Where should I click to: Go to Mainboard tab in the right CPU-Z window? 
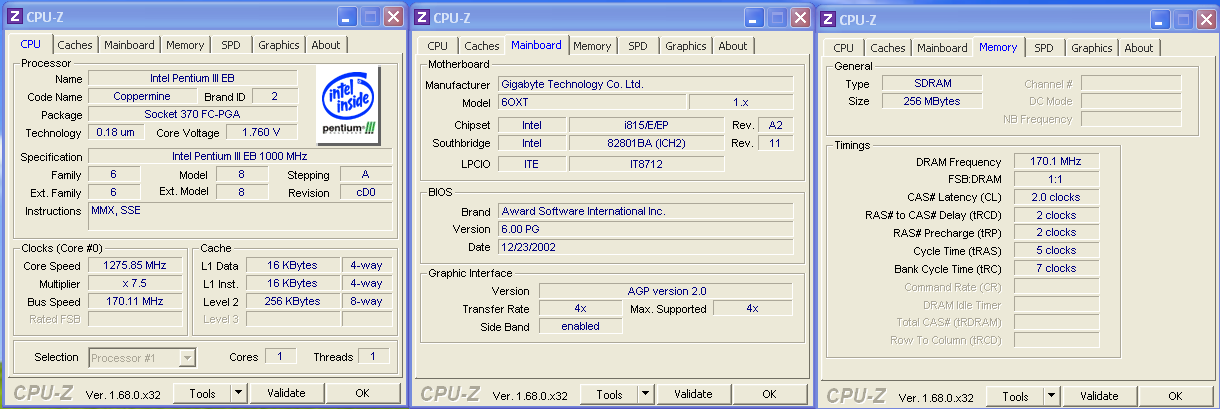942,48
